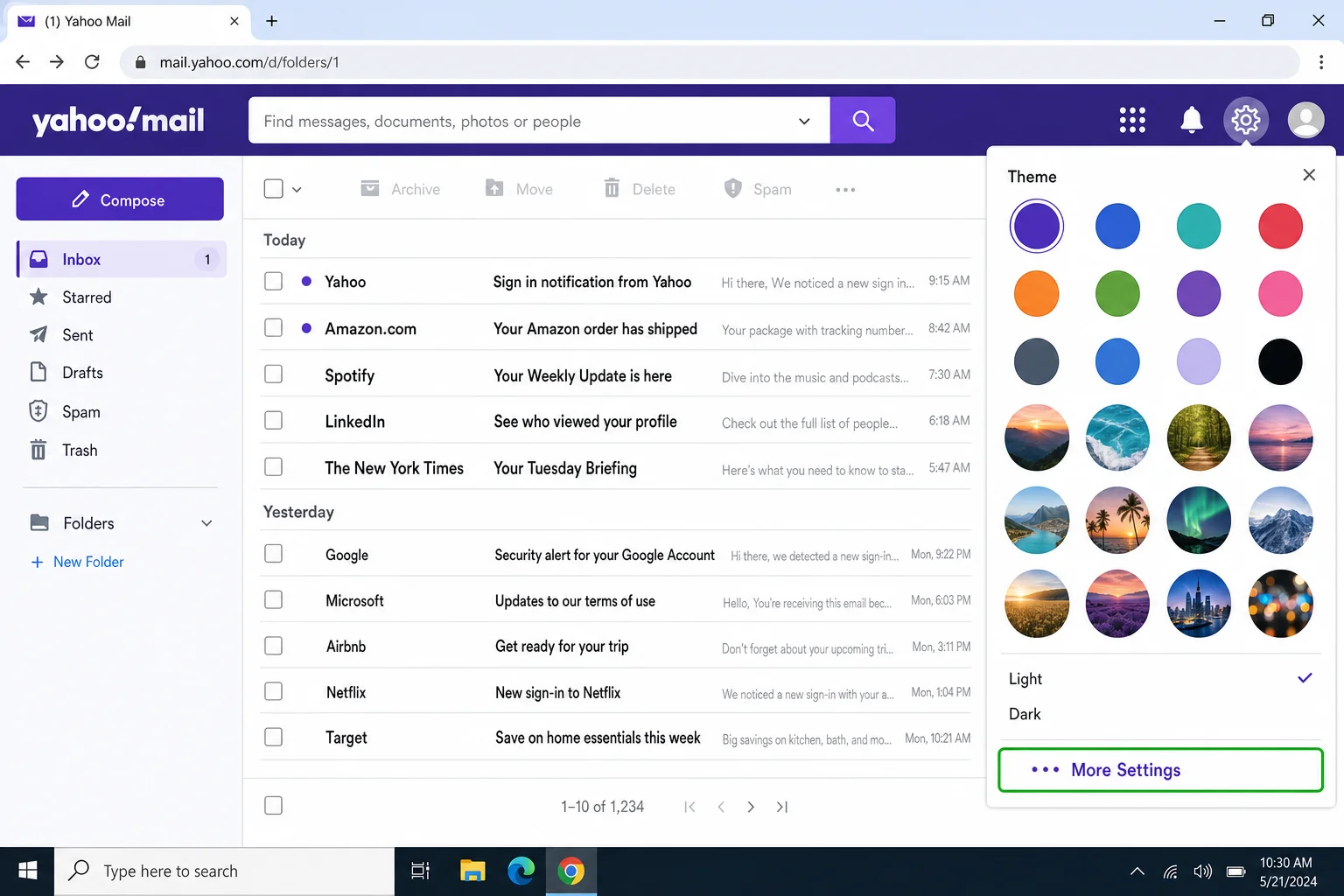This screenshot has height=896, width=1344.
Task: Click the Compose button
Action: coord(120,199)
